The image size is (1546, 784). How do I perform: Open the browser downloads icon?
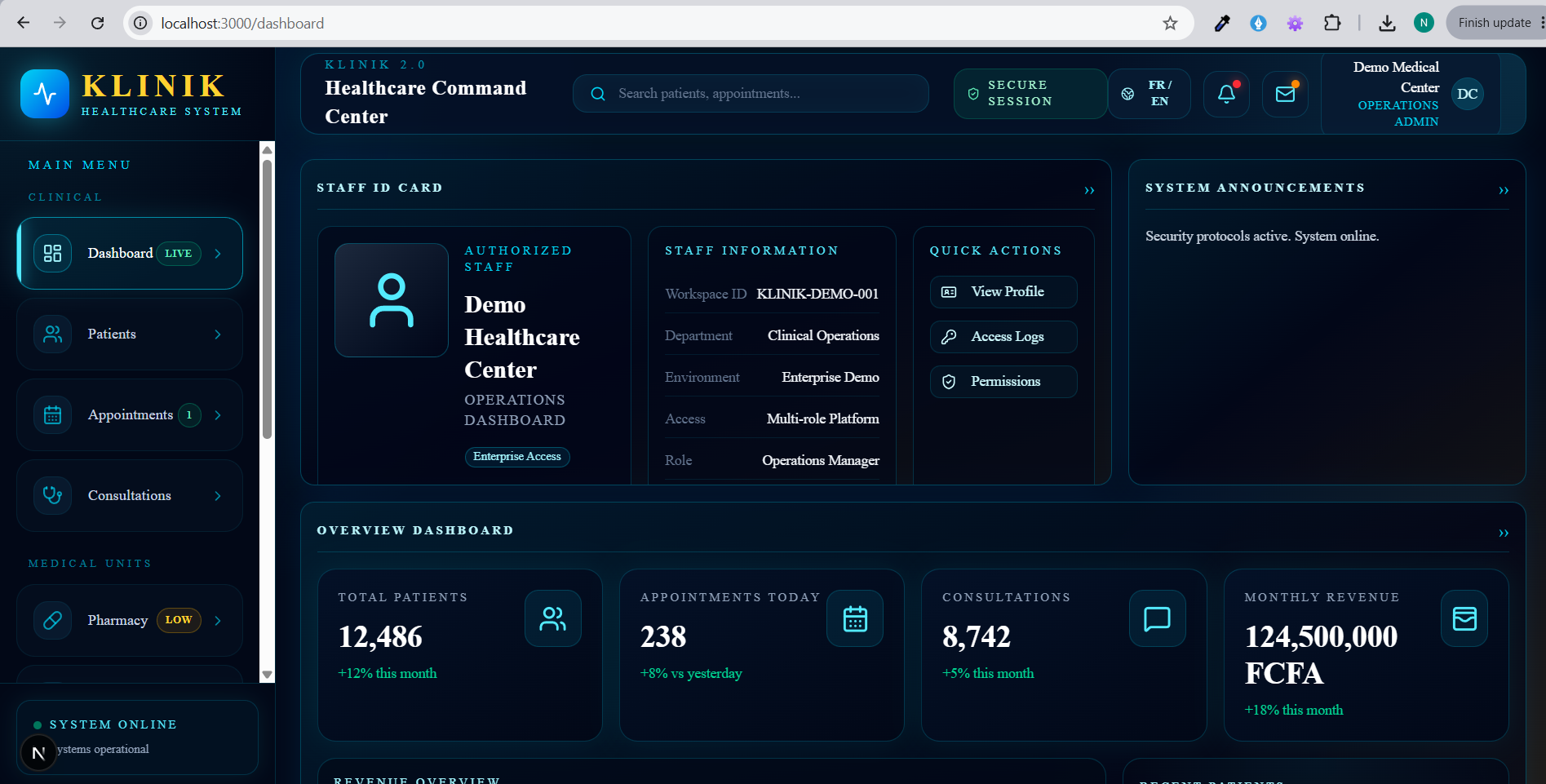point(1387,23)
